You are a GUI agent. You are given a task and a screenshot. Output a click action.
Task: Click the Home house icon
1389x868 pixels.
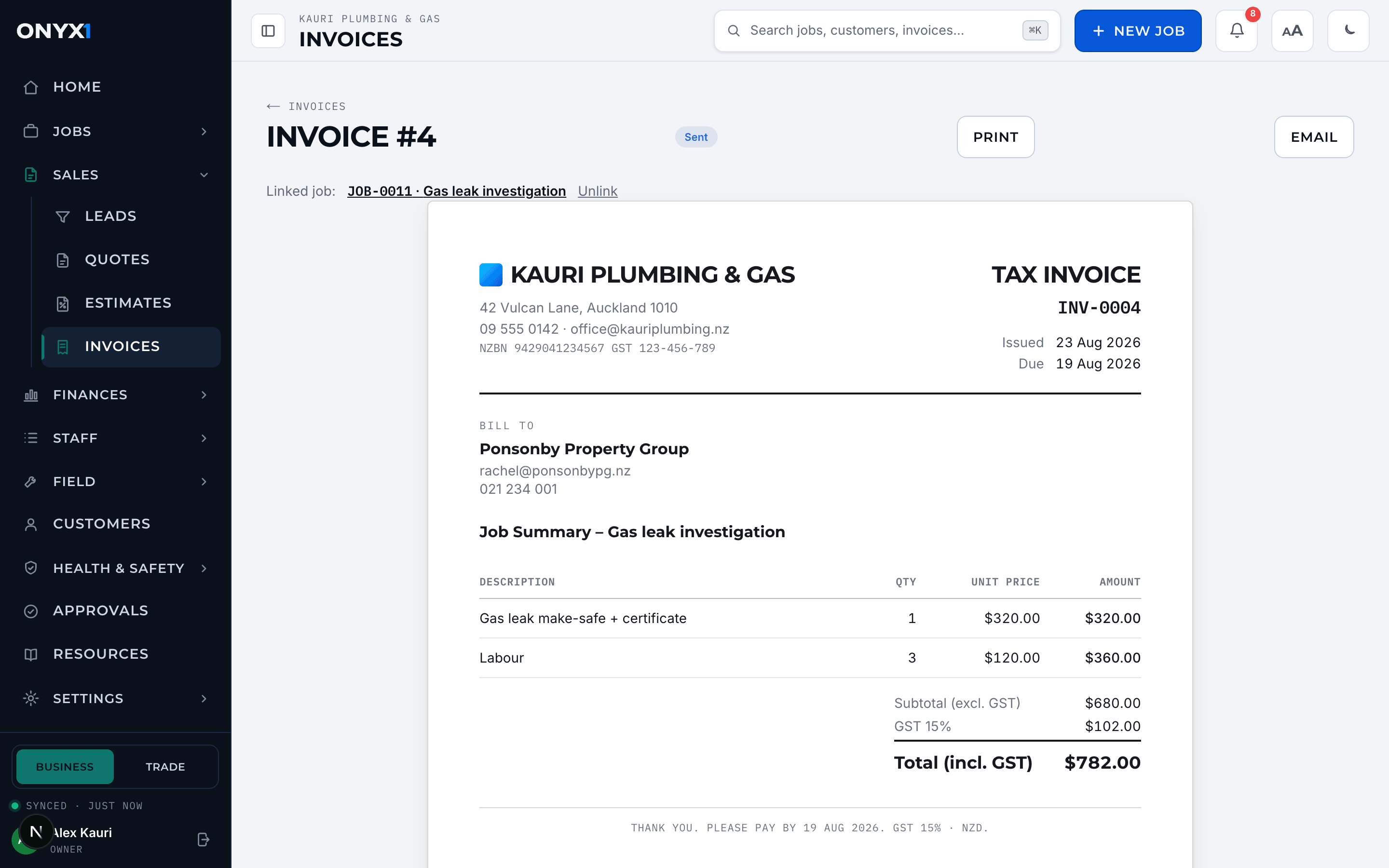(x=31, y=87)
